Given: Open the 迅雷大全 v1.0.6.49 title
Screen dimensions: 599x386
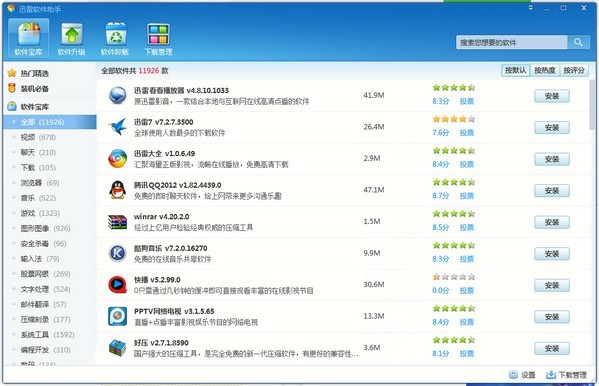Looking at the screenshot, I should tap(164, 153).
